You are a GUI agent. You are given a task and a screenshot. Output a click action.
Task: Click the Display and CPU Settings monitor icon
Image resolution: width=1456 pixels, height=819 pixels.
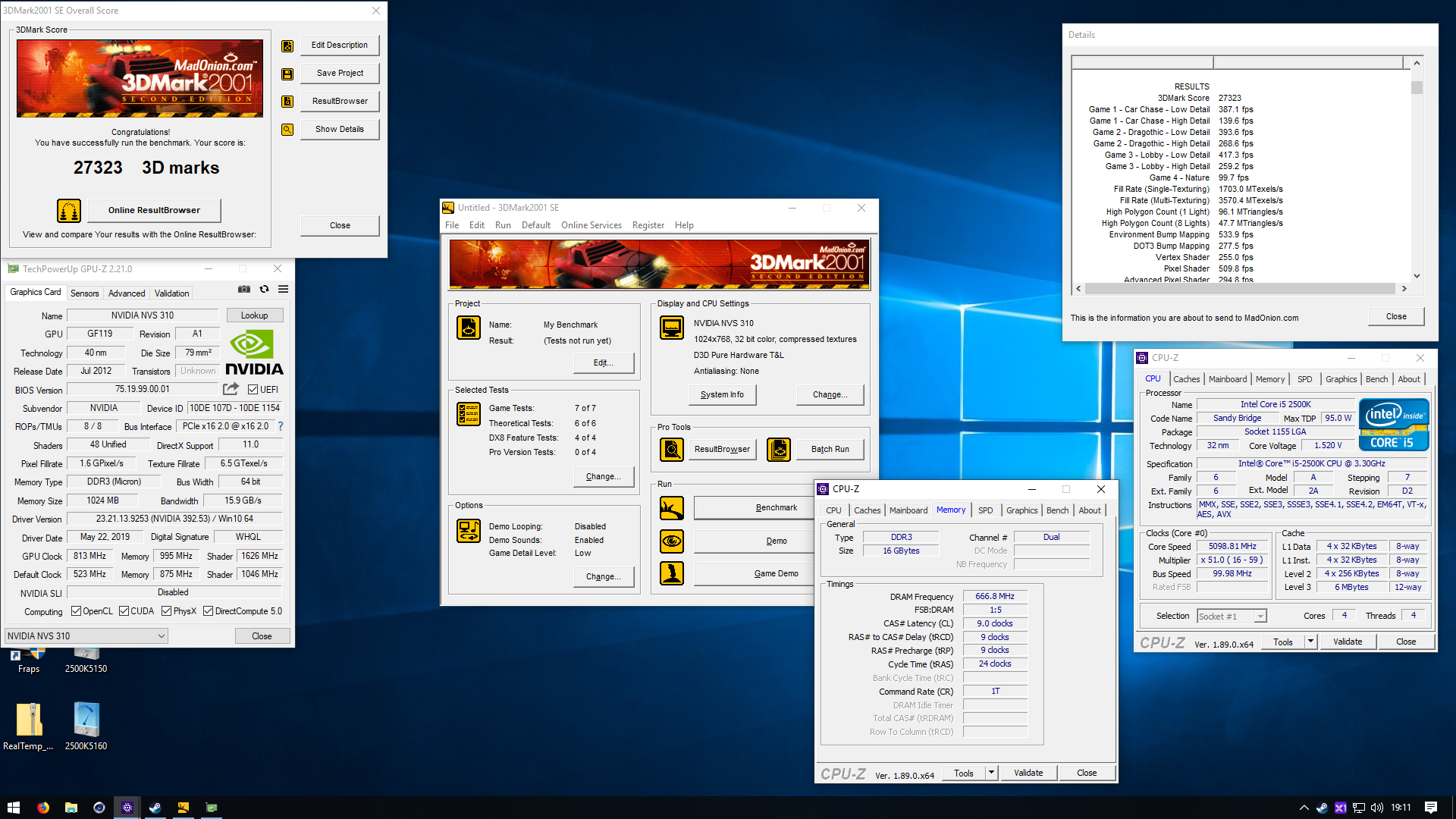[x=672, y=328]
